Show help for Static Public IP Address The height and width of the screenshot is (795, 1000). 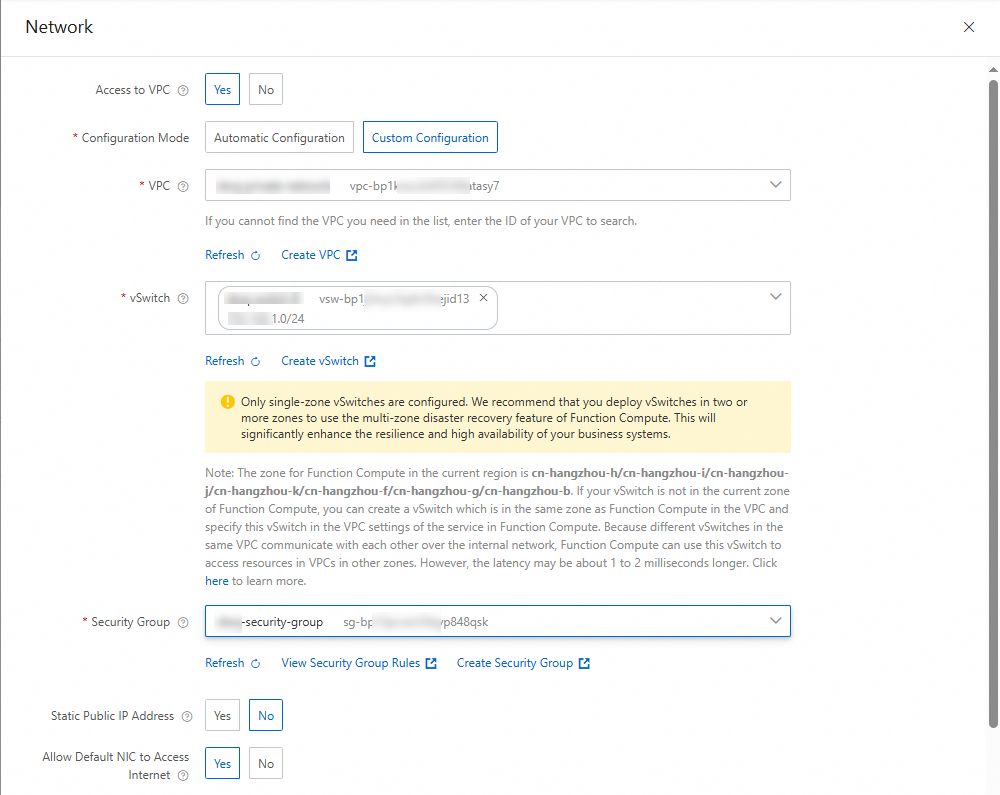pyautogui.click(x=187, y=717)
